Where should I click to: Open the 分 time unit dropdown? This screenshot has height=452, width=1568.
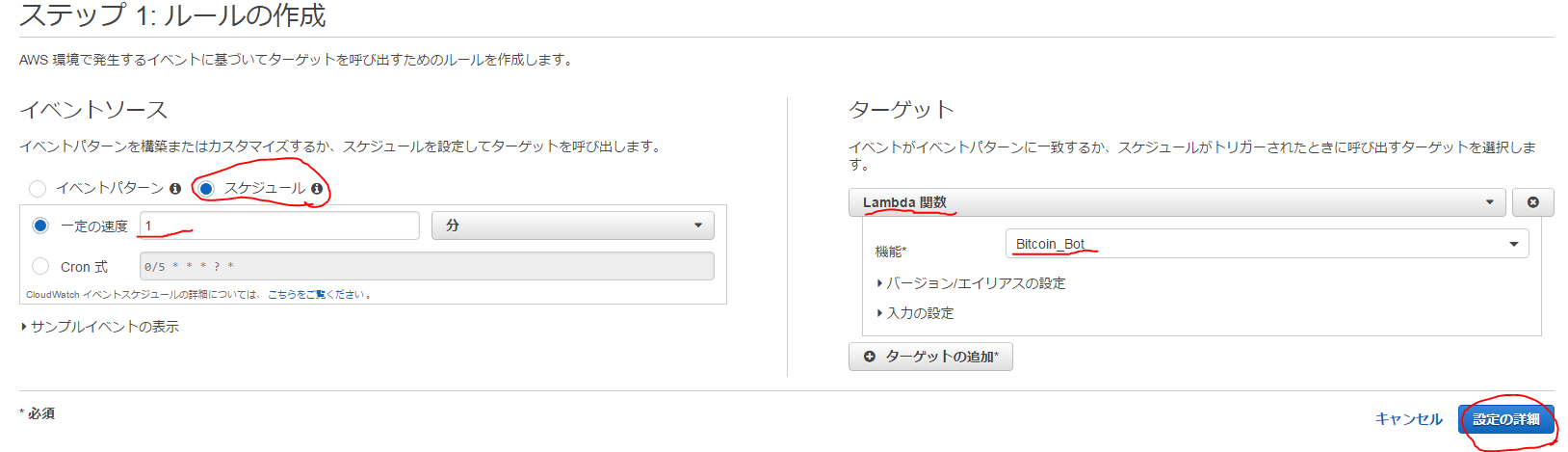[x=573, y=226]
